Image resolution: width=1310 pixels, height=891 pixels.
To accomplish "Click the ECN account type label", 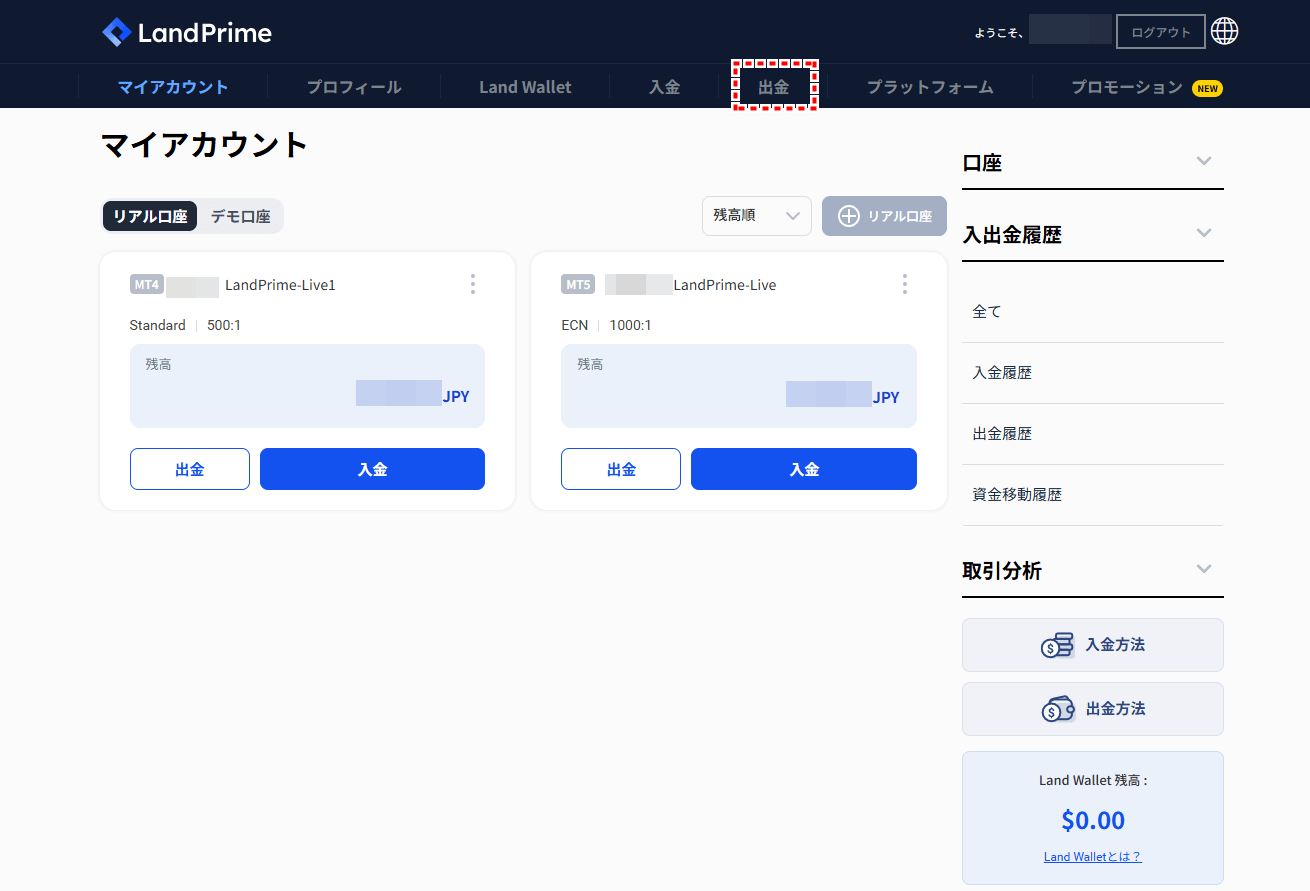I will (575, 325).
